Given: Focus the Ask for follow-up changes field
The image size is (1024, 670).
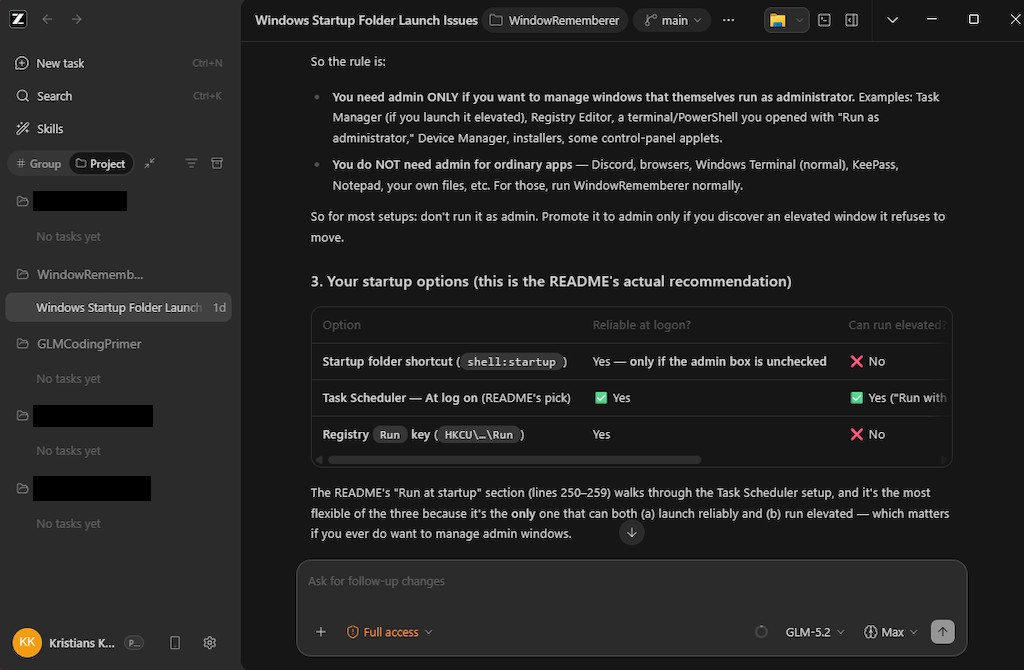Looking at the screenshot, I should click(632, 581).
